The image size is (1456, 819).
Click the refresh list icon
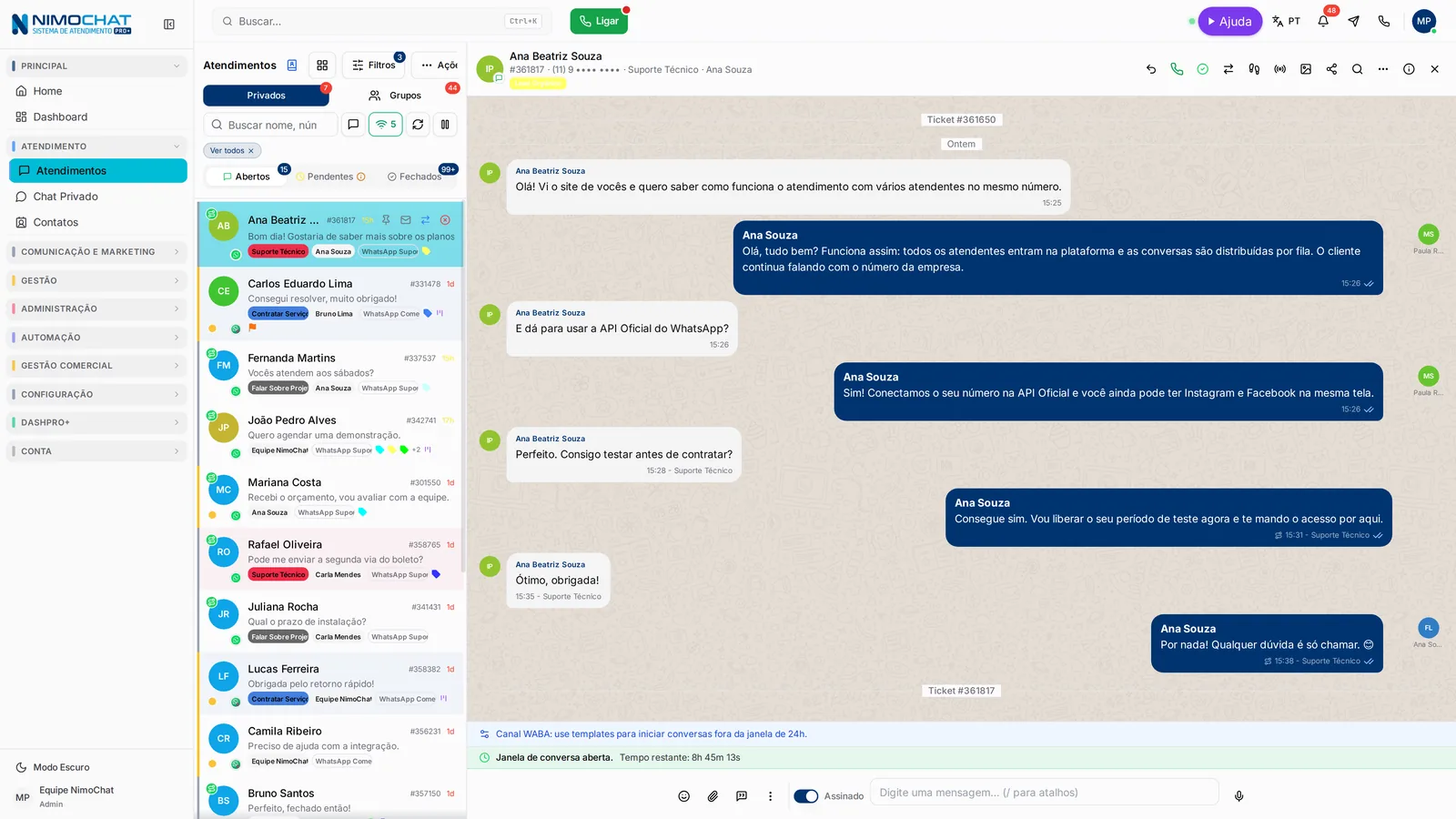418,125
